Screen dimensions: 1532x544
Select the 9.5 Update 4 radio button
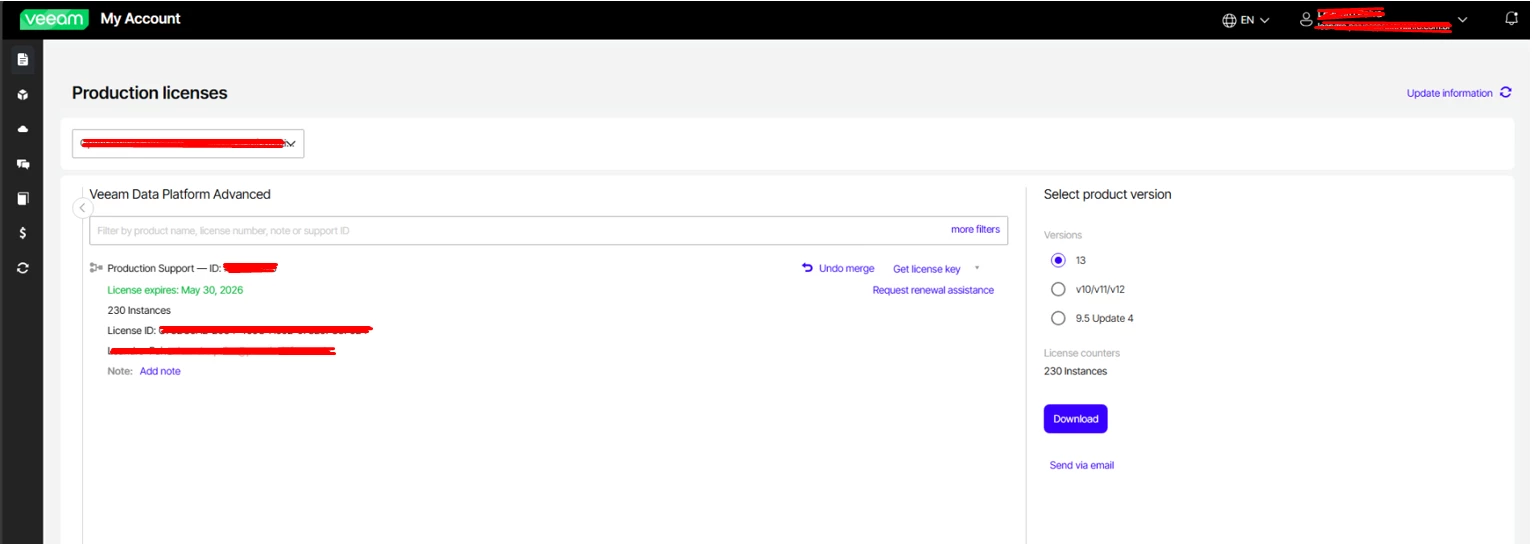(1058, 318)
